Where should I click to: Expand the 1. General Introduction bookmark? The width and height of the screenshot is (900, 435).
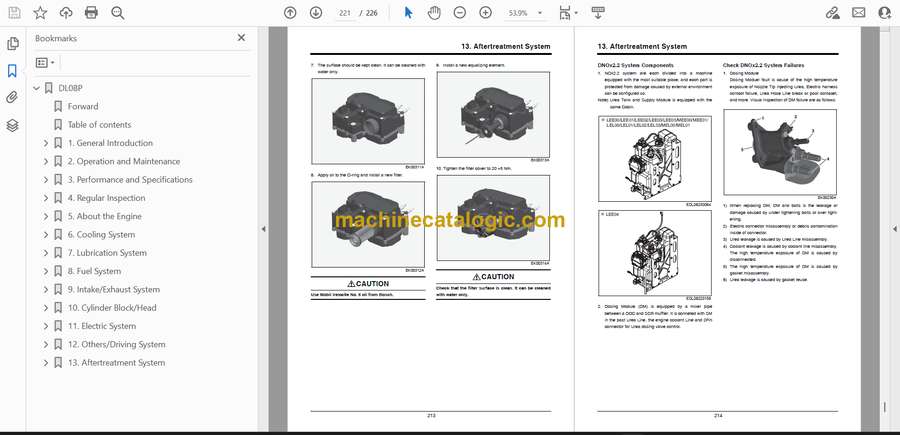point(46,143)
